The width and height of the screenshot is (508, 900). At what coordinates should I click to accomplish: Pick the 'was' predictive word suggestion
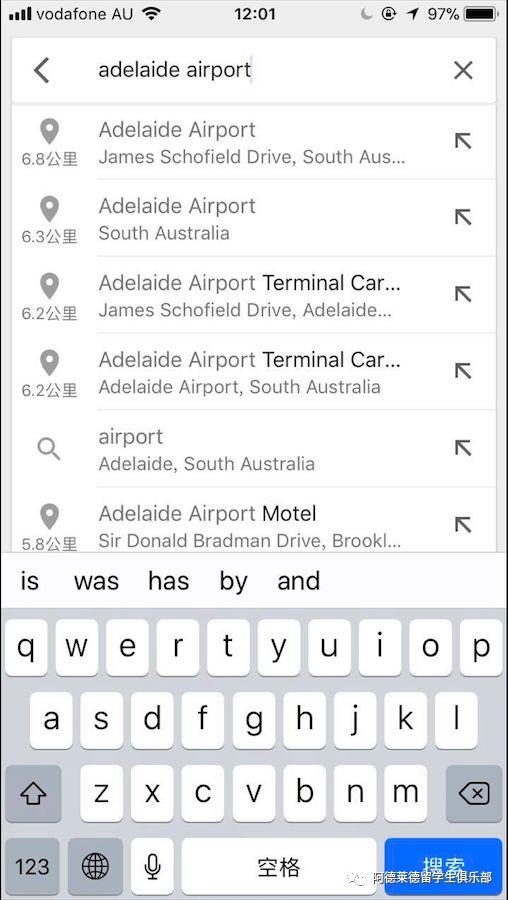[96, 581]
